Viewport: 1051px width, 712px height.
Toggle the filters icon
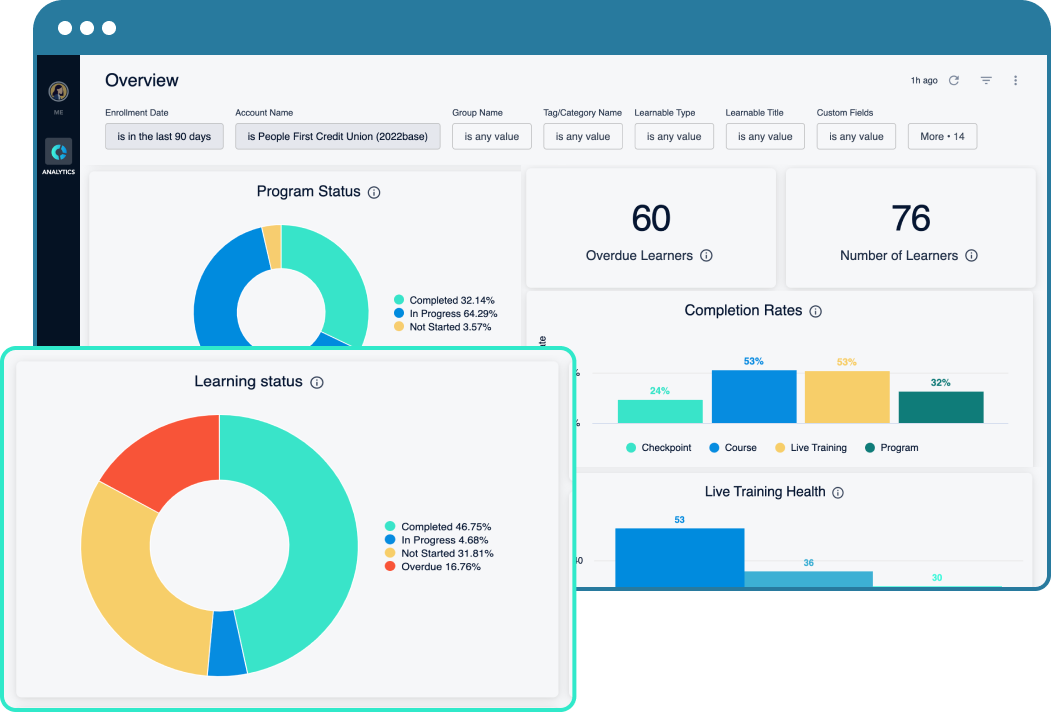pos(986,80)
